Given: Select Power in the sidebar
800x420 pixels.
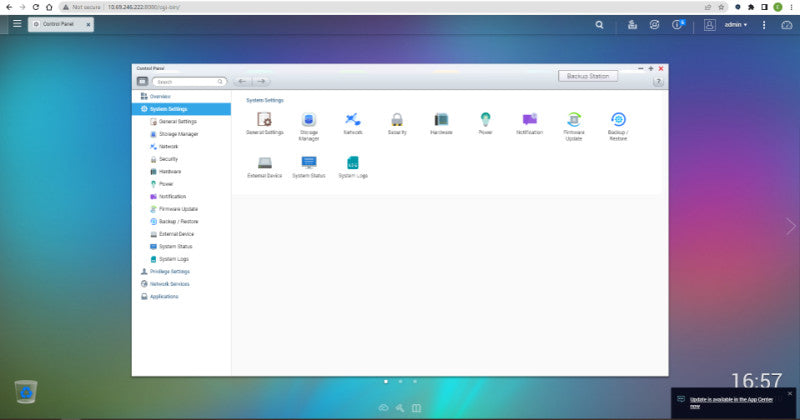Looking at the screenshot, I should coord(181,184).
